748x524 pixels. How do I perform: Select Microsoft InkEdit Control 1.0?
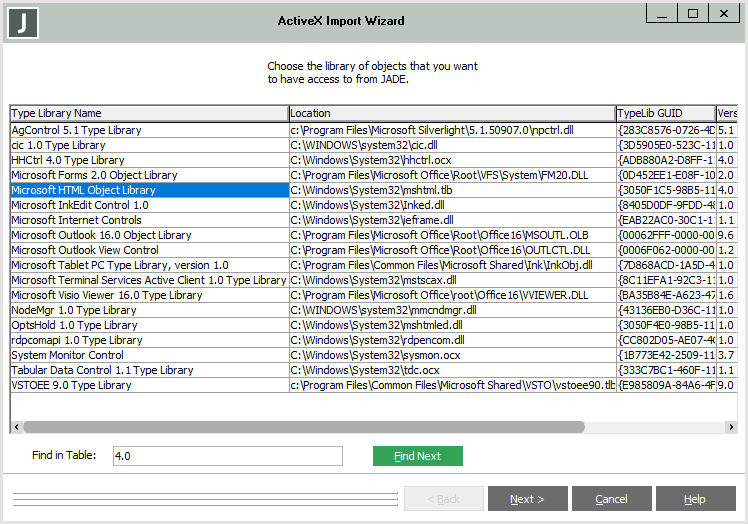click(149, 205)
